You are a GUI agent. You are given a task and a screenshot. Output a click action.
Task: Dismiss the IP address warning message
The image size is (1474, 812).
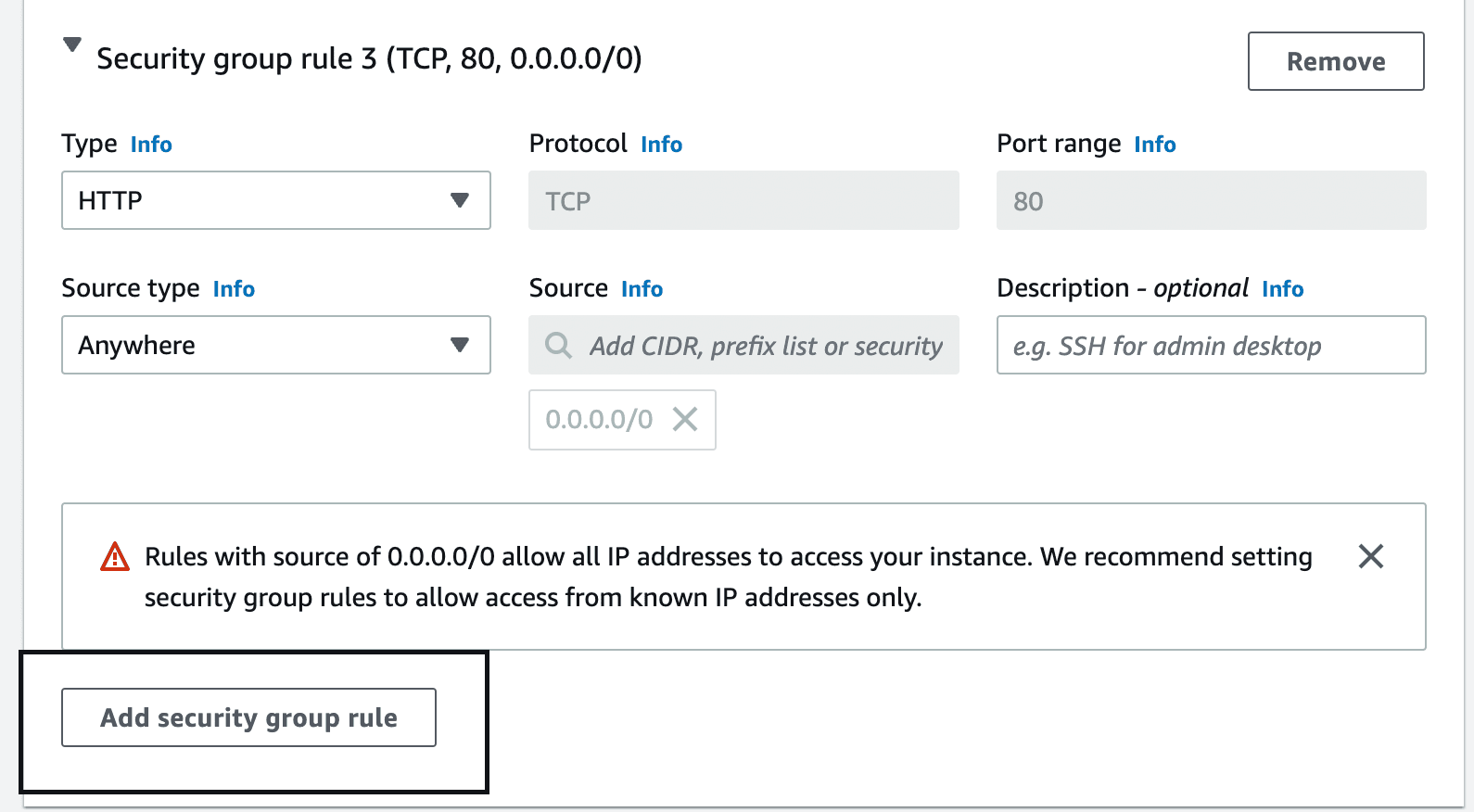[1370, 556]
